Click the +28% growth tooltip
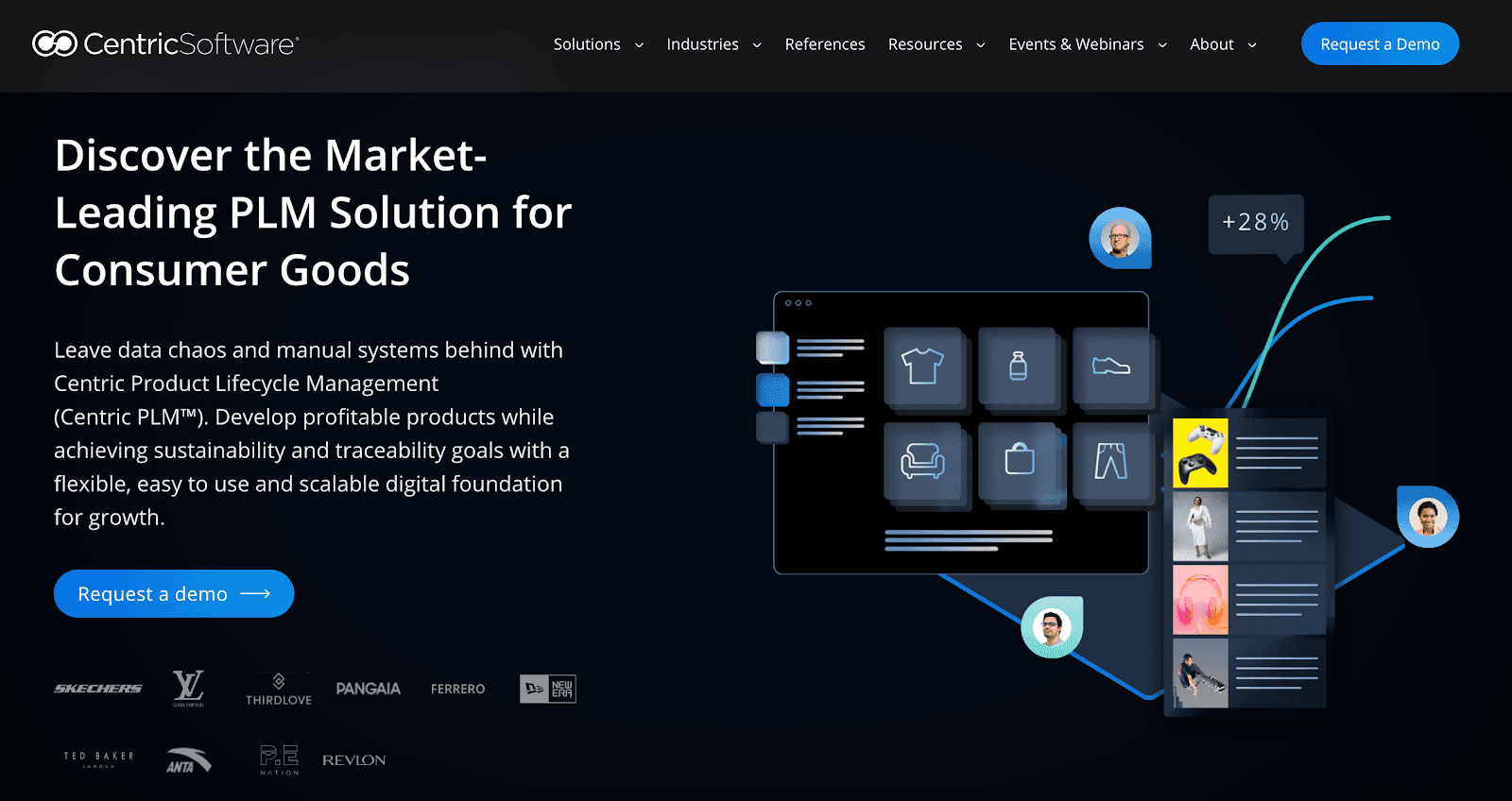This screenshot has height=801, width=1512. point(1256,224)
